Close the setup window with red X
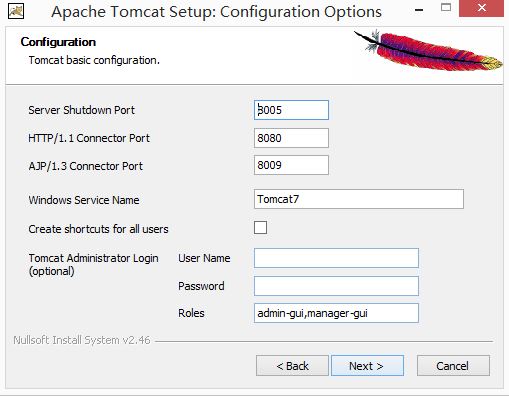The width and height of the screenshot is (509, 396). (481, 8)
